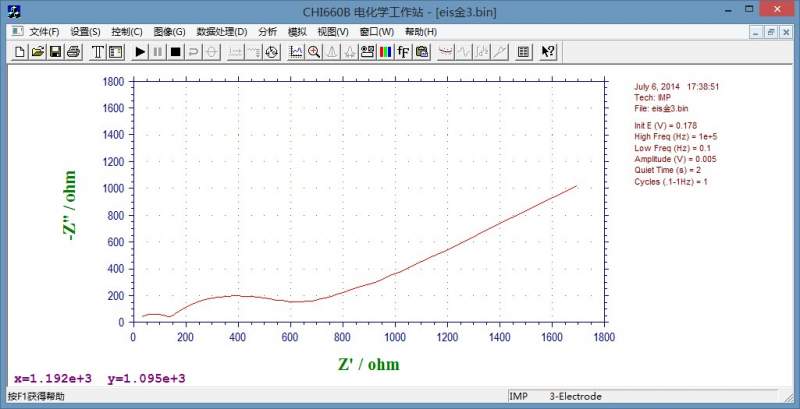Screen dimensions: 800x409
Task: Click the New file icon
Action: coord(20,51)
